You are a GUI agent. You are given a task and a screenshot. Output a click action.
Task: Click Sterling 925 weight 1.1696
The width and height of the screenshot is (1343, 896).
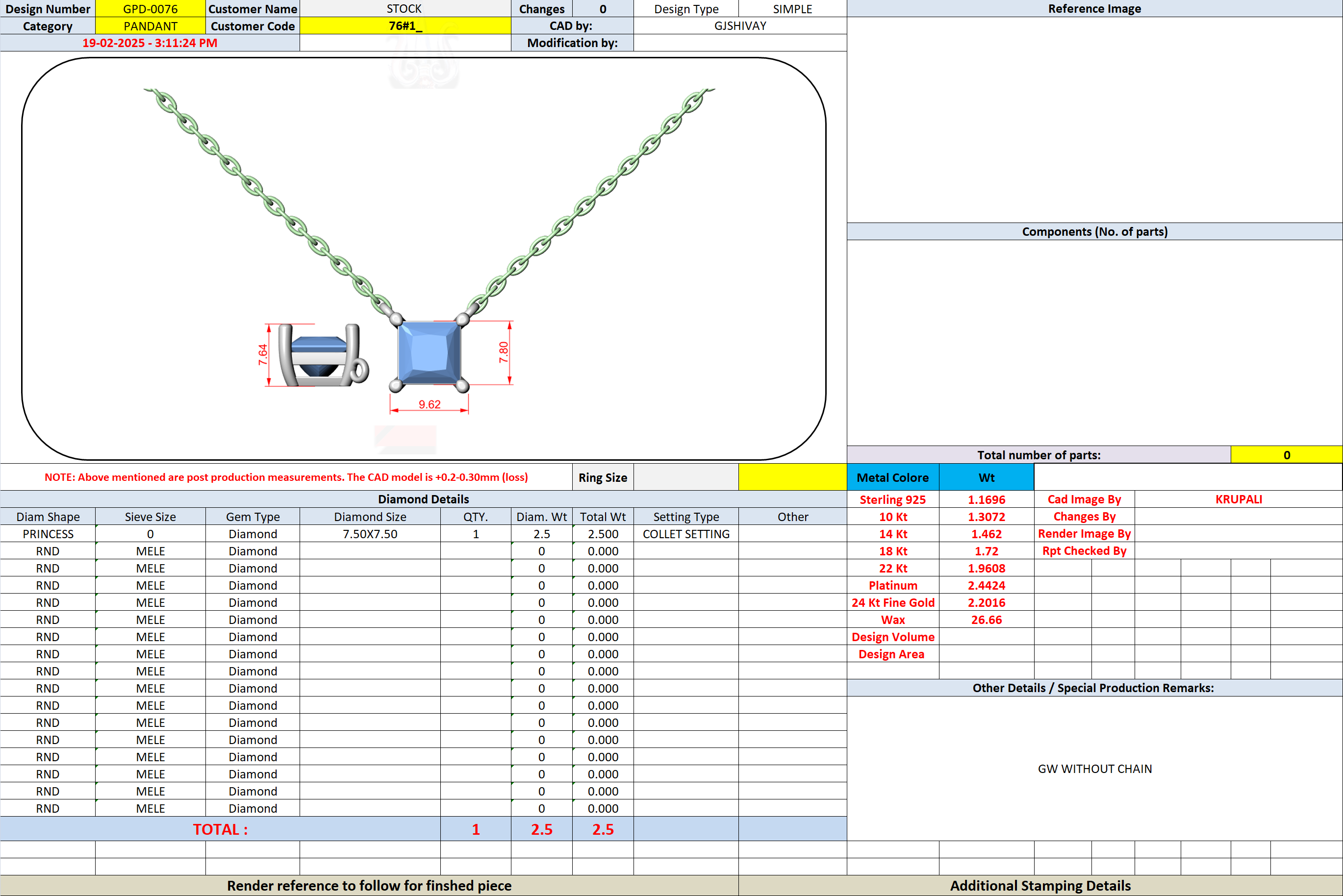tap(987, 499)
